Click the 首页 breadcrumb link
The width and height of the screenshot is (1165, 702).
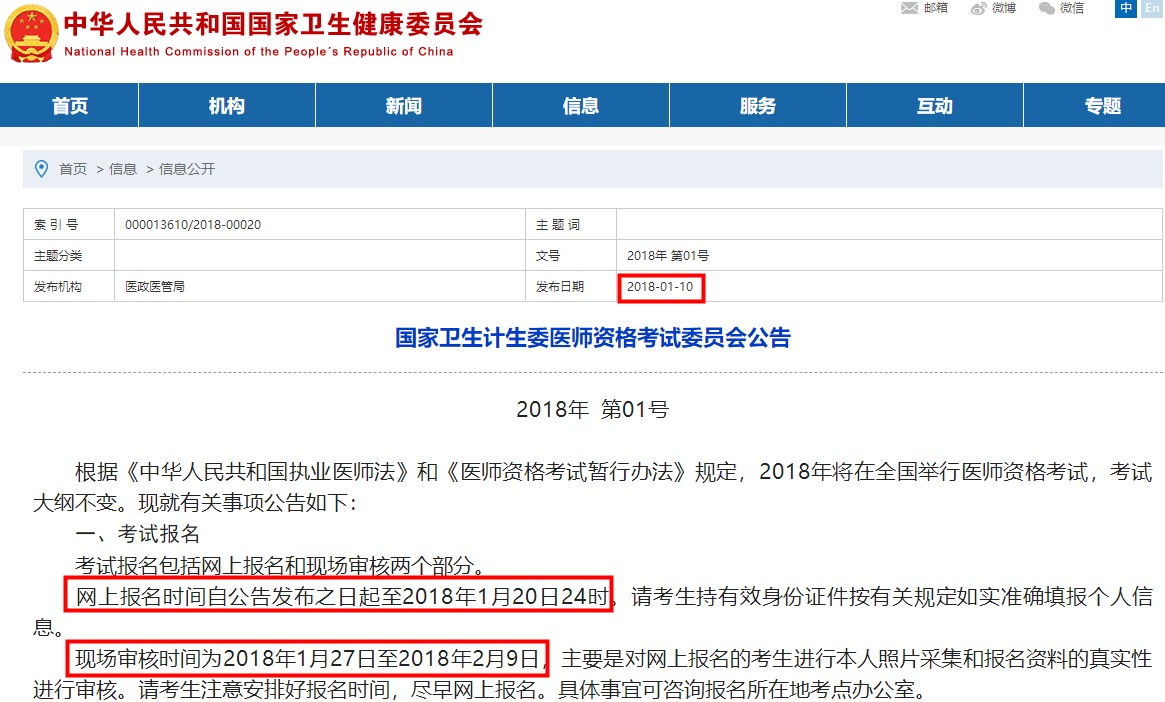(73, 169)
